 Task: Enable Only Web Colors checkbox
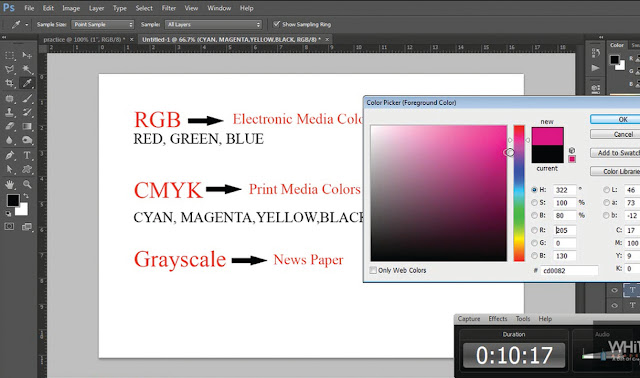[x=373, y=270]
